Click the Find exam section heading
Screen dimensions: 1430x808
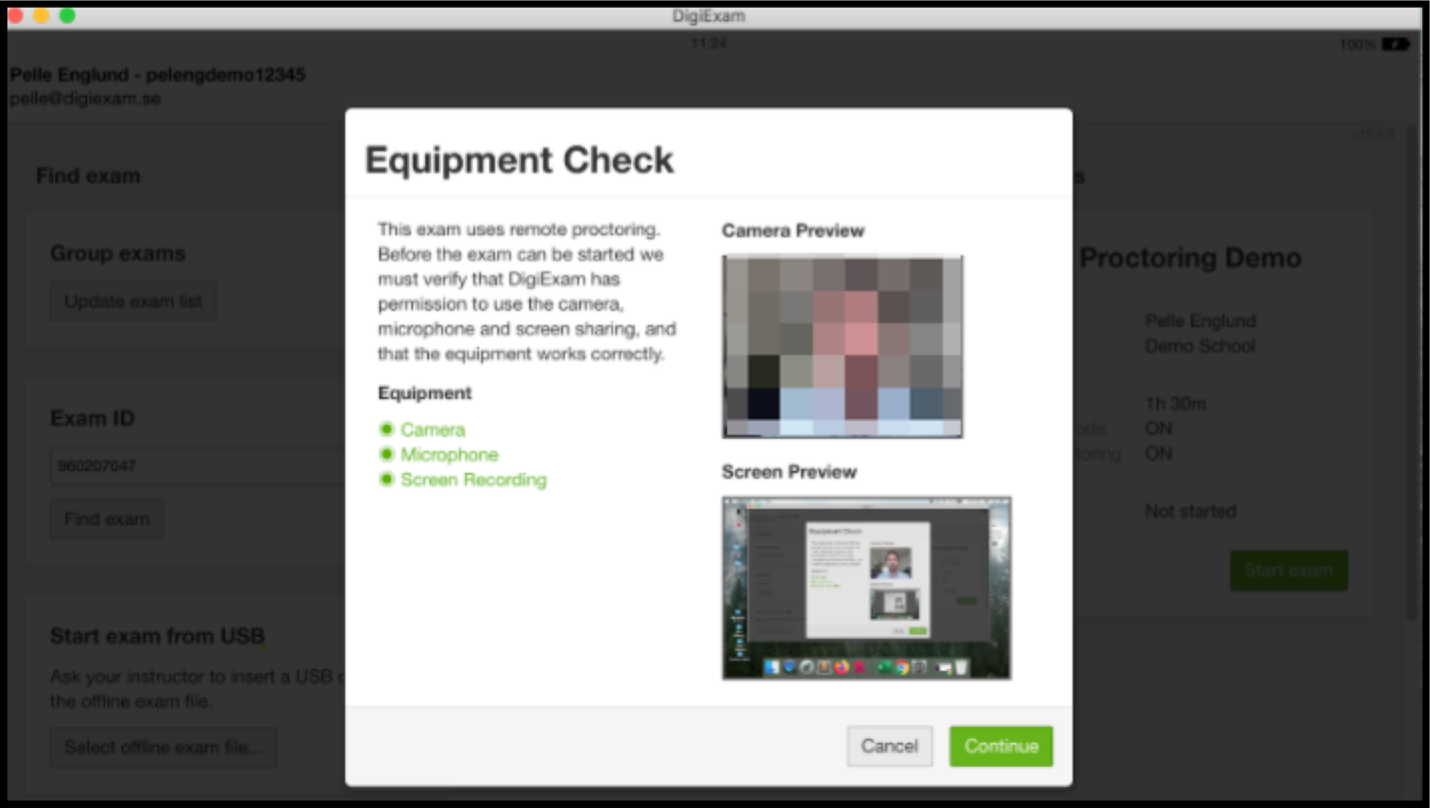(88, 176)
